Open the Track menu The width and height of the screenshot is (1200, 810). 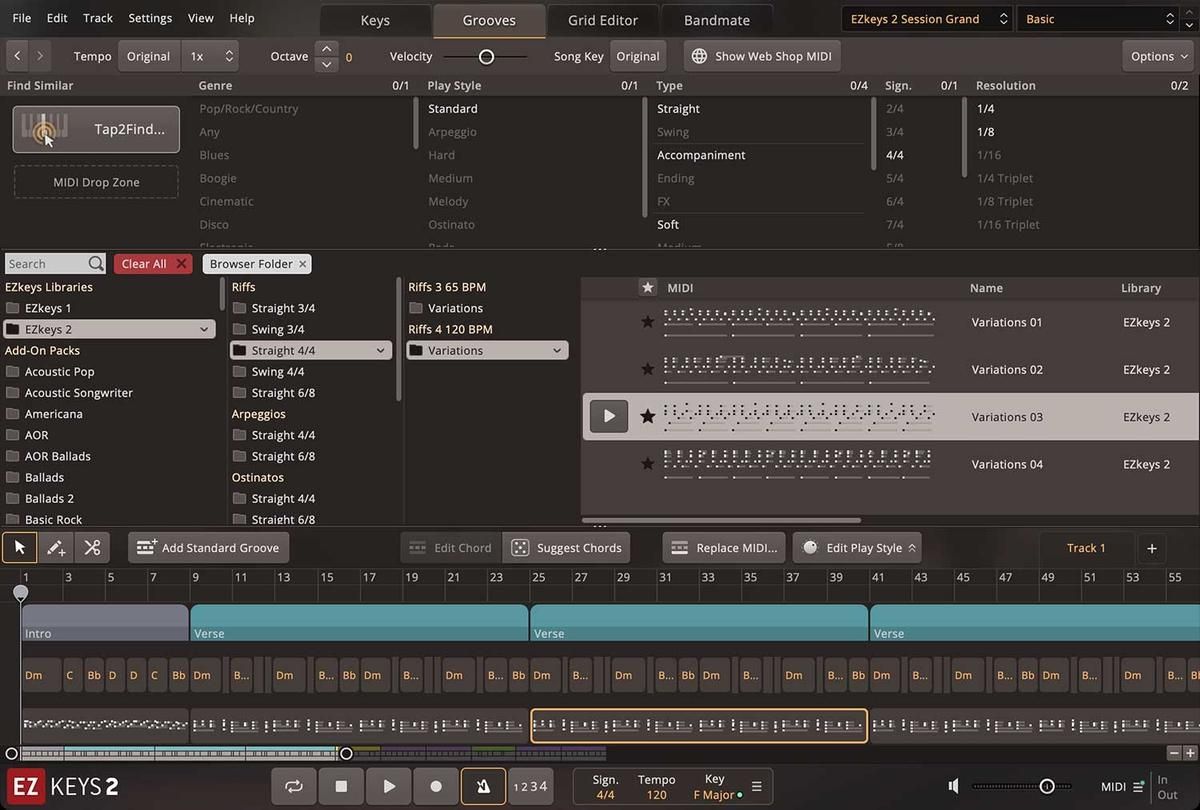coord(98,18)
